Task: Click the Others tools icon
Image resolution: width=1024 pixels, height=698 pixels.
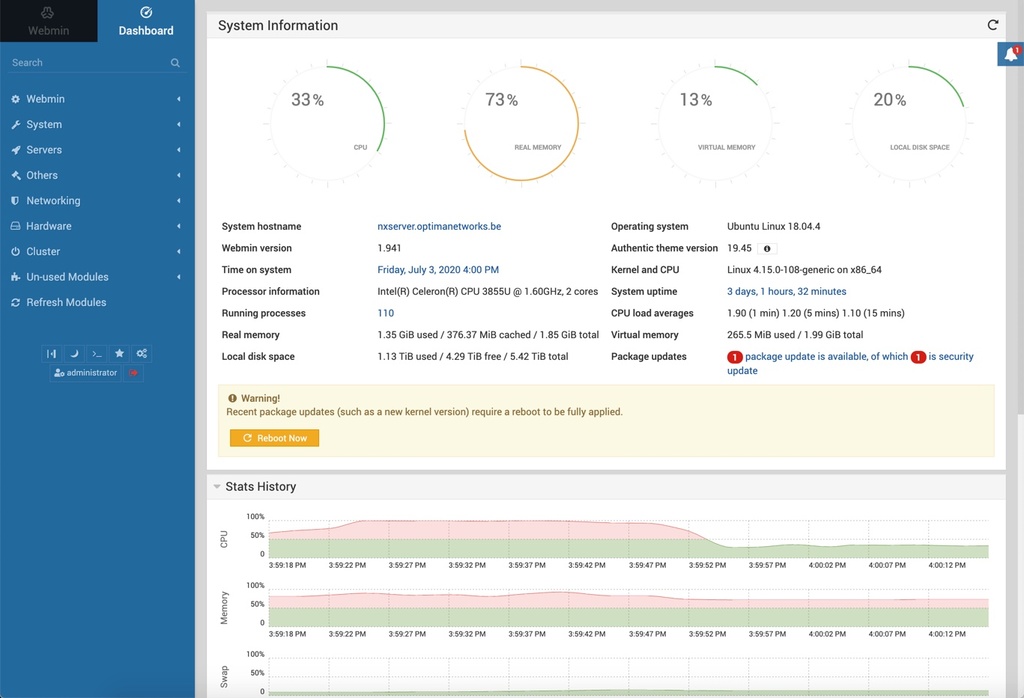Action: 15,175
